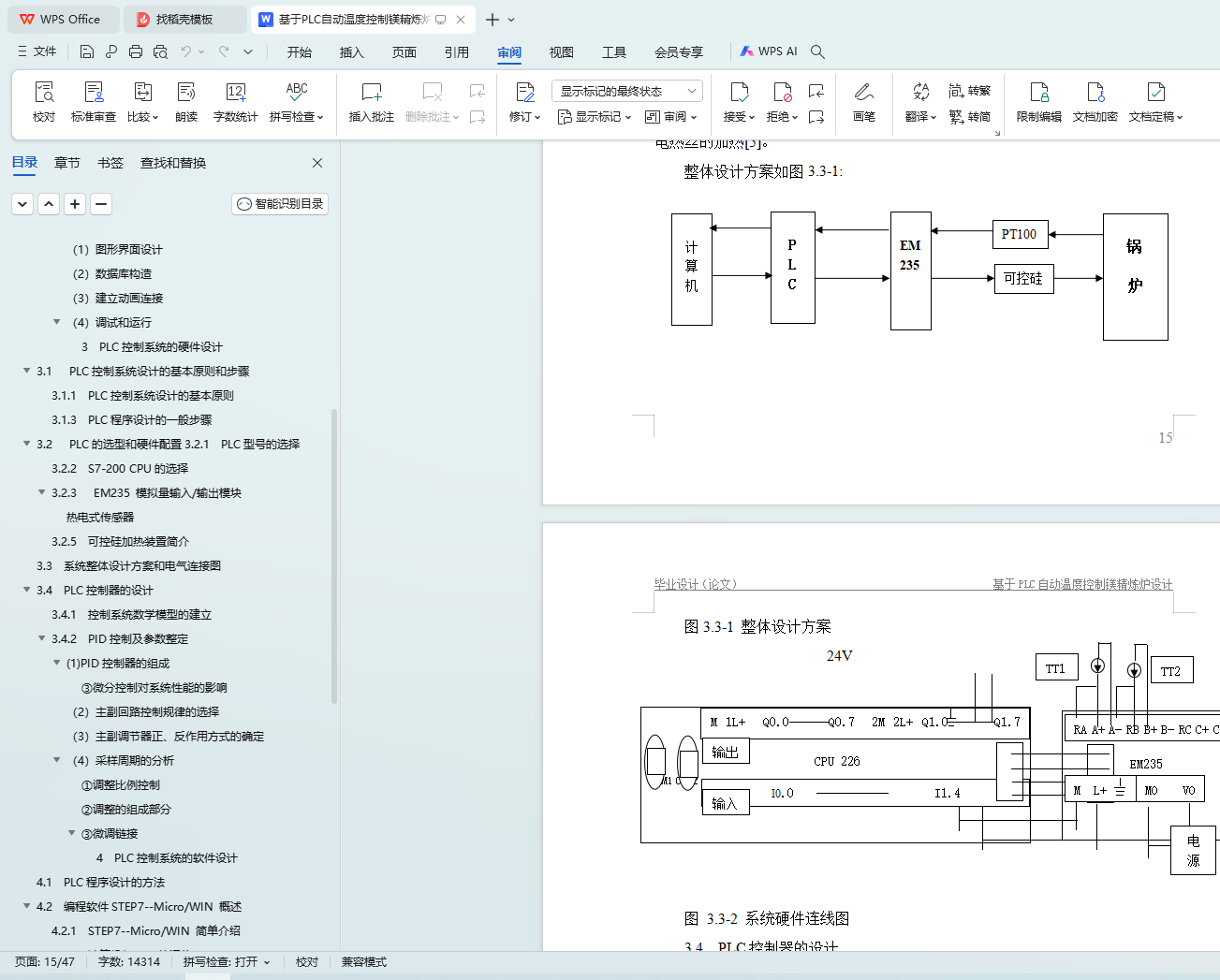Open 查找和替换 tab in navigation pane
Image resolution: width=1220 pixels, height=980 pixels.
(173, 163)
